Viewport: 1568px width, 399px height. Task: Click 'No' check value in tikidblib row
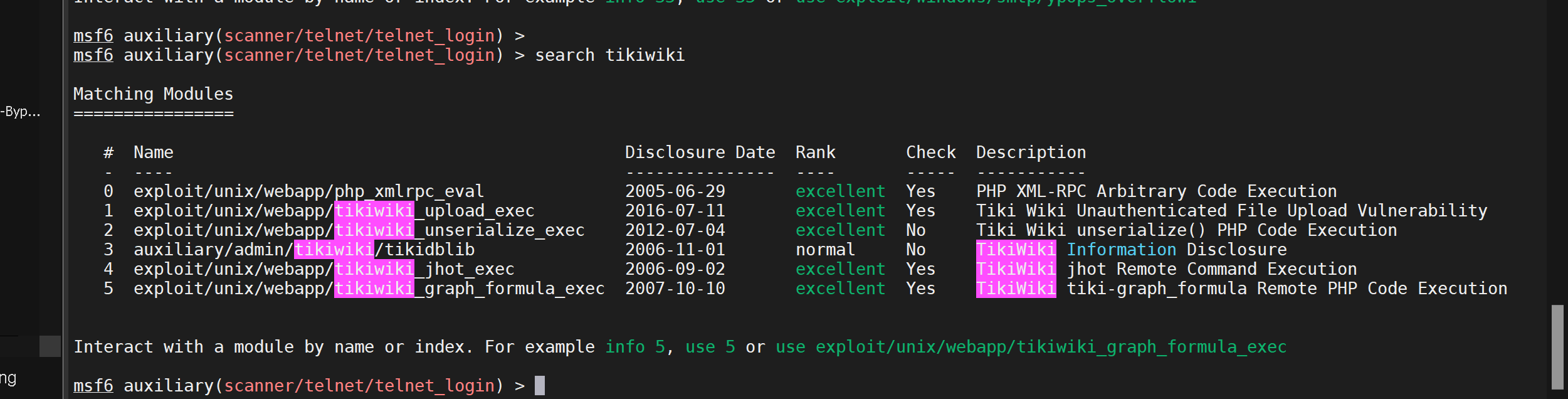(x=916, y=250)
